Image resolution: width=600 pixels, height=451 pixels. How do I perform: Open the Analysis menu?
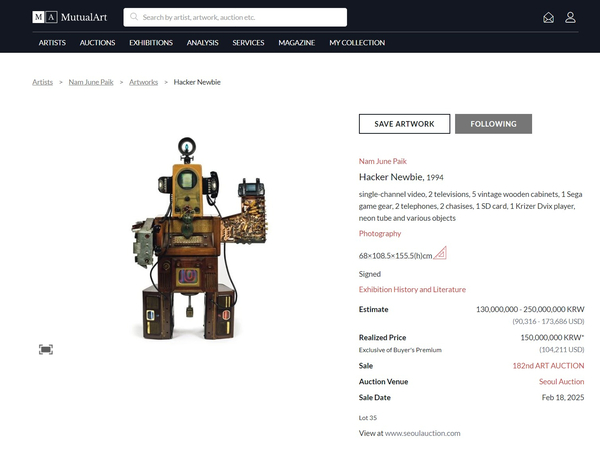pyautogui.click(x=202, y=43)
